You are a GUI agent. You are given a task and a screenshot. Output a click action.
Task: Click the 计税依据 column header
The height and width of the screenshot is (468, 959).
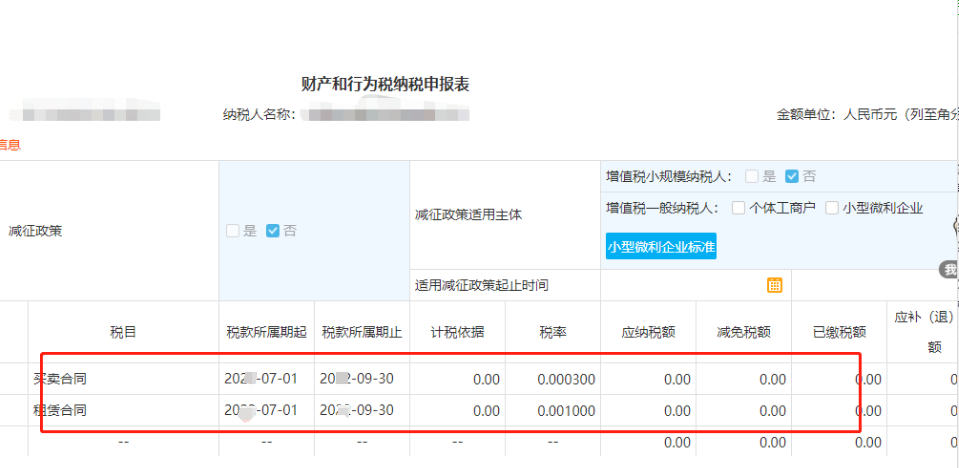pyautogui.click(x=457, y=332)
